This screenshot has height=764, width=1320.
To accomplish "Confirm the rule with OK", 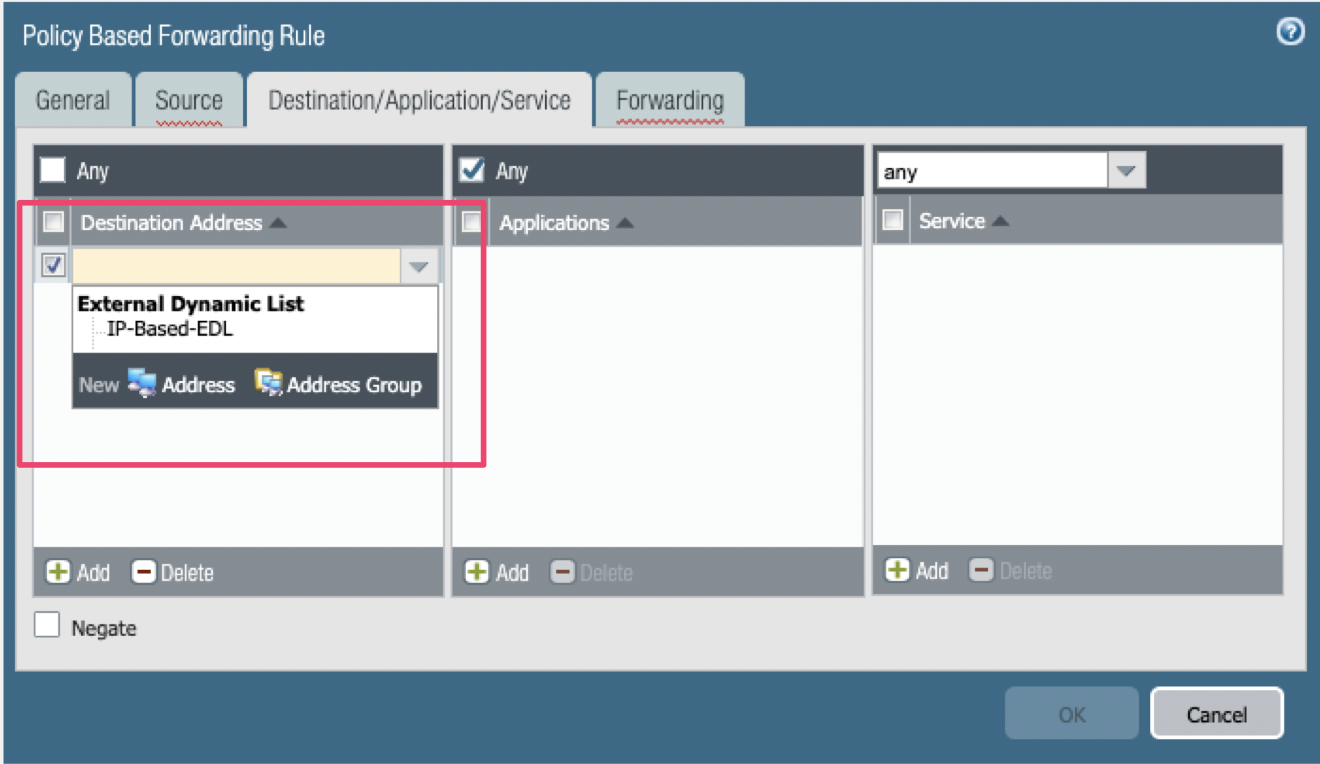I will [x=1072, y=714].
